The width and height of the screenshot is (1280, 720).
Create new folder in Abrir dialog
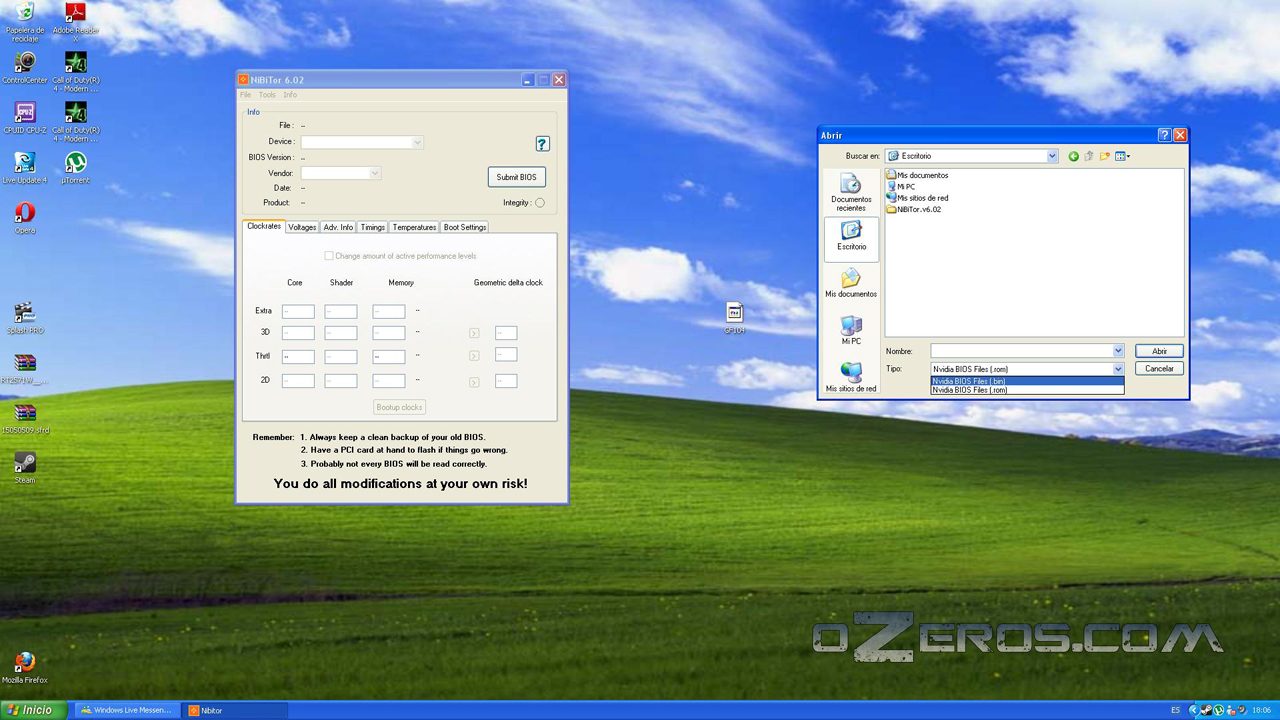point(1105,156)
